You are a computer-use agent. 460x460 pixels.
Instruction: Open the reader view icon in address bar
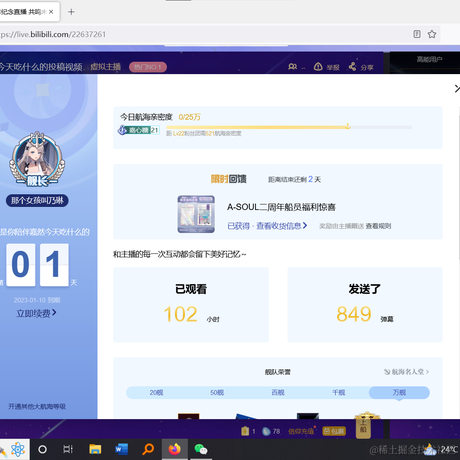pyautogui.click(x=417, y=34)
